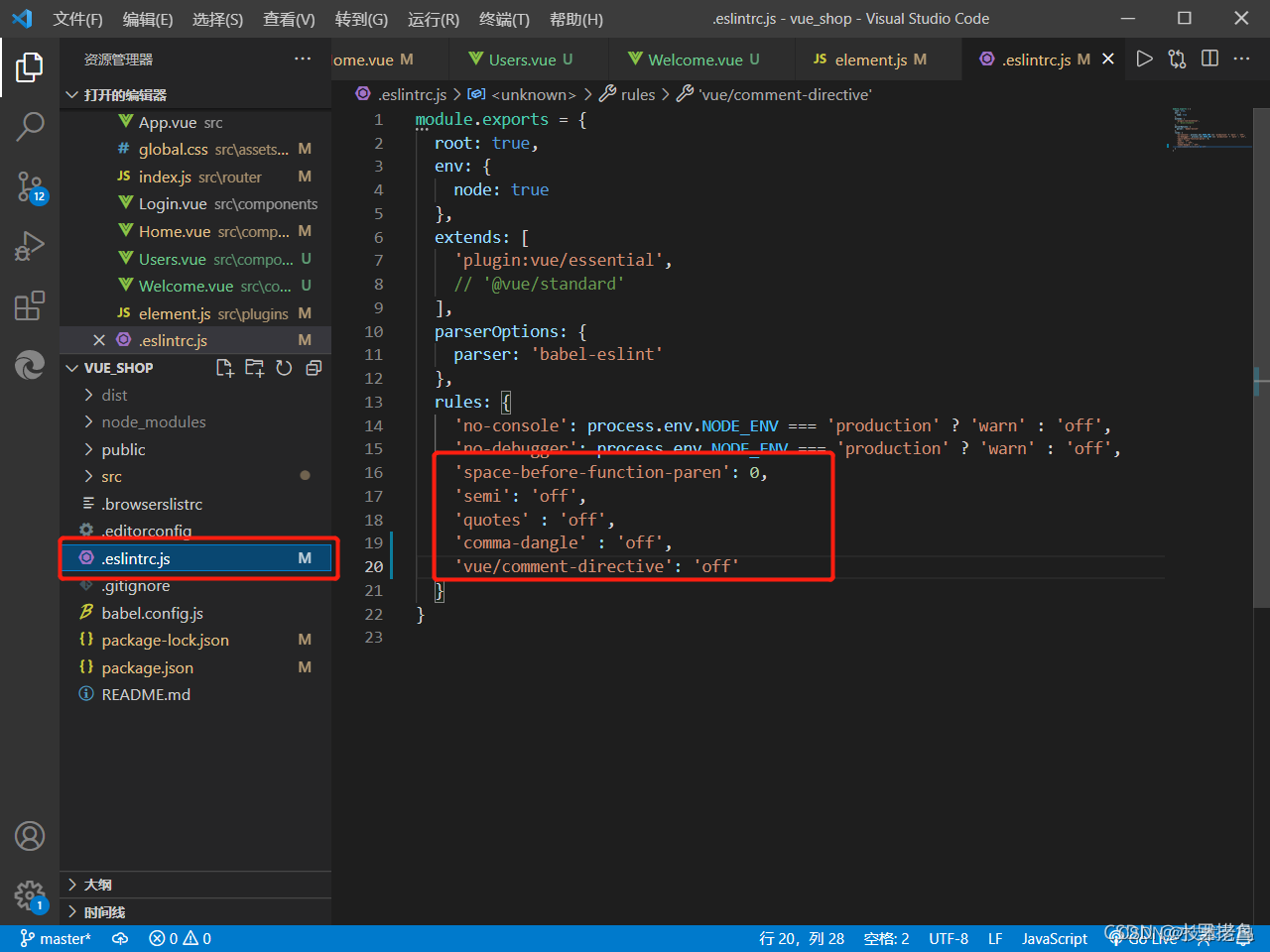
Task: Click the errors and warnings status bar item
Action: click(179, 938)
